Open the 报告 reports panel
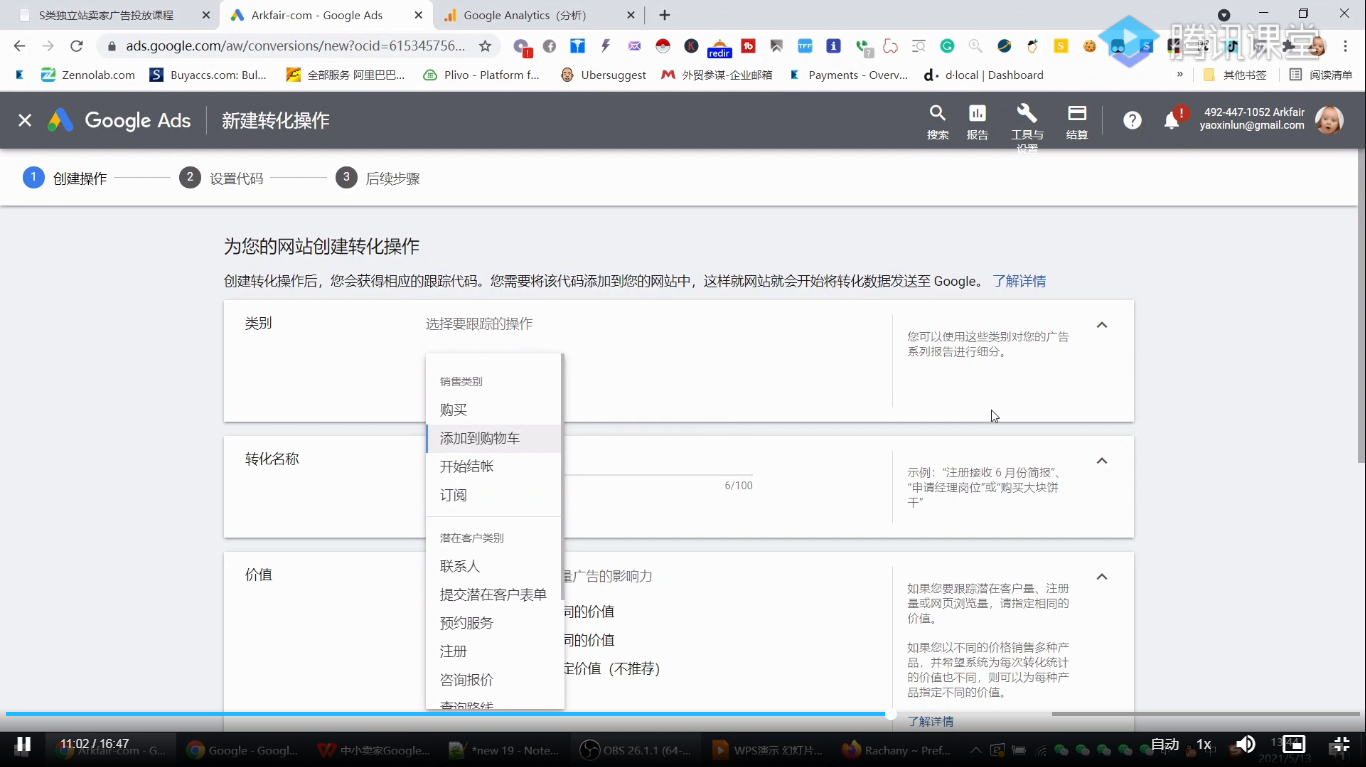The image size is (1366, 767). point(976,120)
